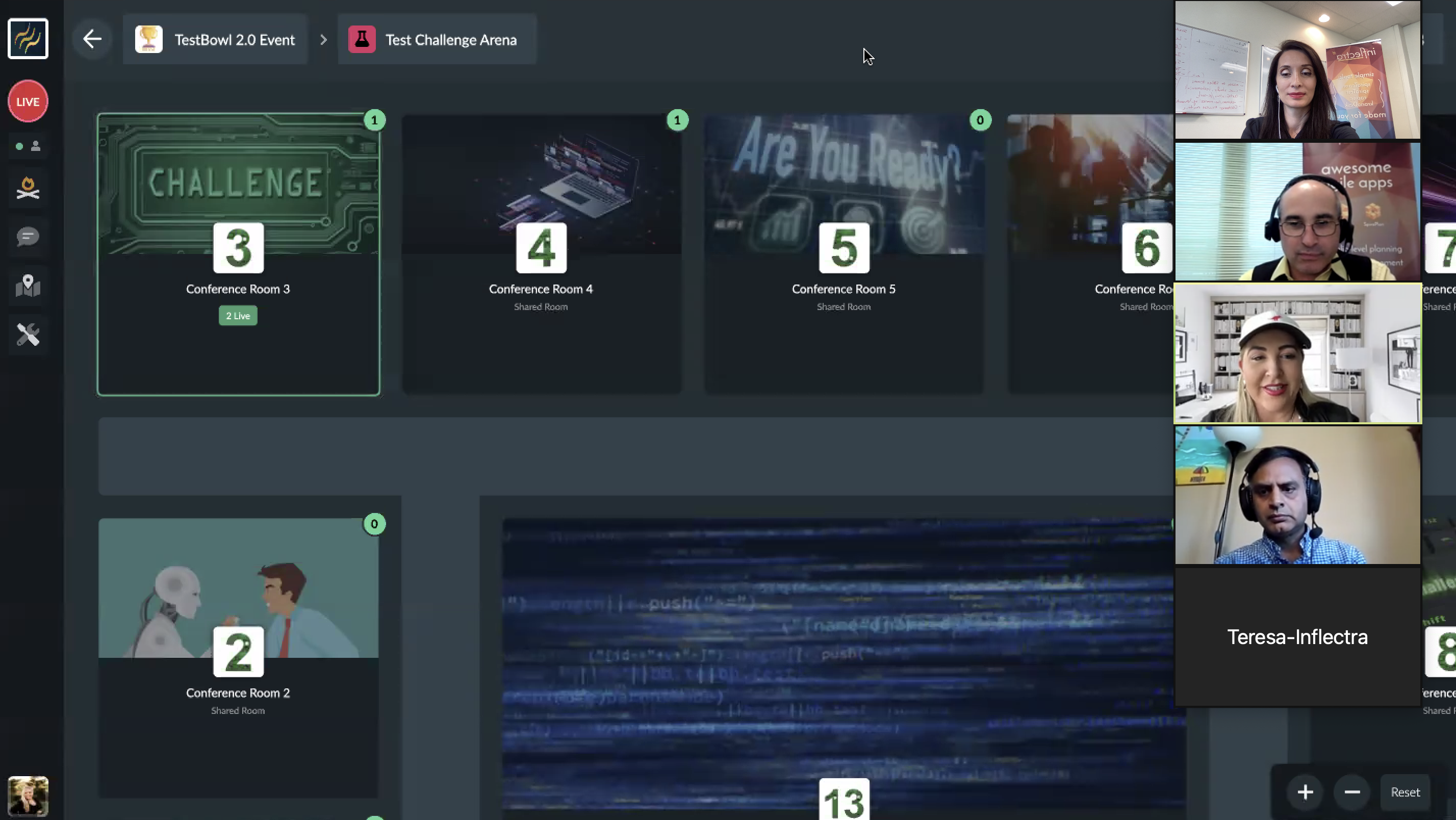
Task: Select Teresa-Inflectra video tile
Action: point(1297,637)
